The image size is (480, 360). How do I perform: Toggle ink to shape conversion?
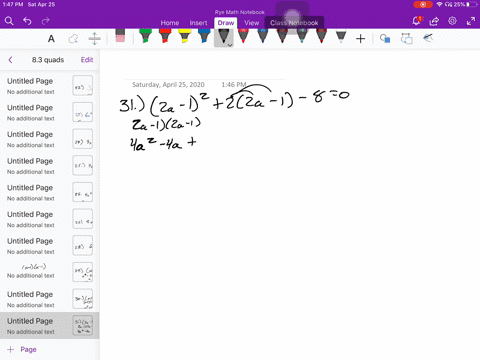pyautogui.click(x=406, y=39)
